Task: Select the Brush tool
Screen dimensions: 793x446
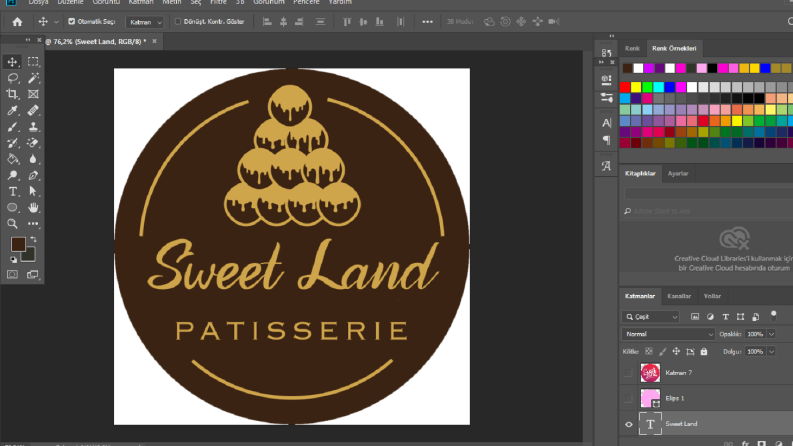Action: [x=12, y=126]
